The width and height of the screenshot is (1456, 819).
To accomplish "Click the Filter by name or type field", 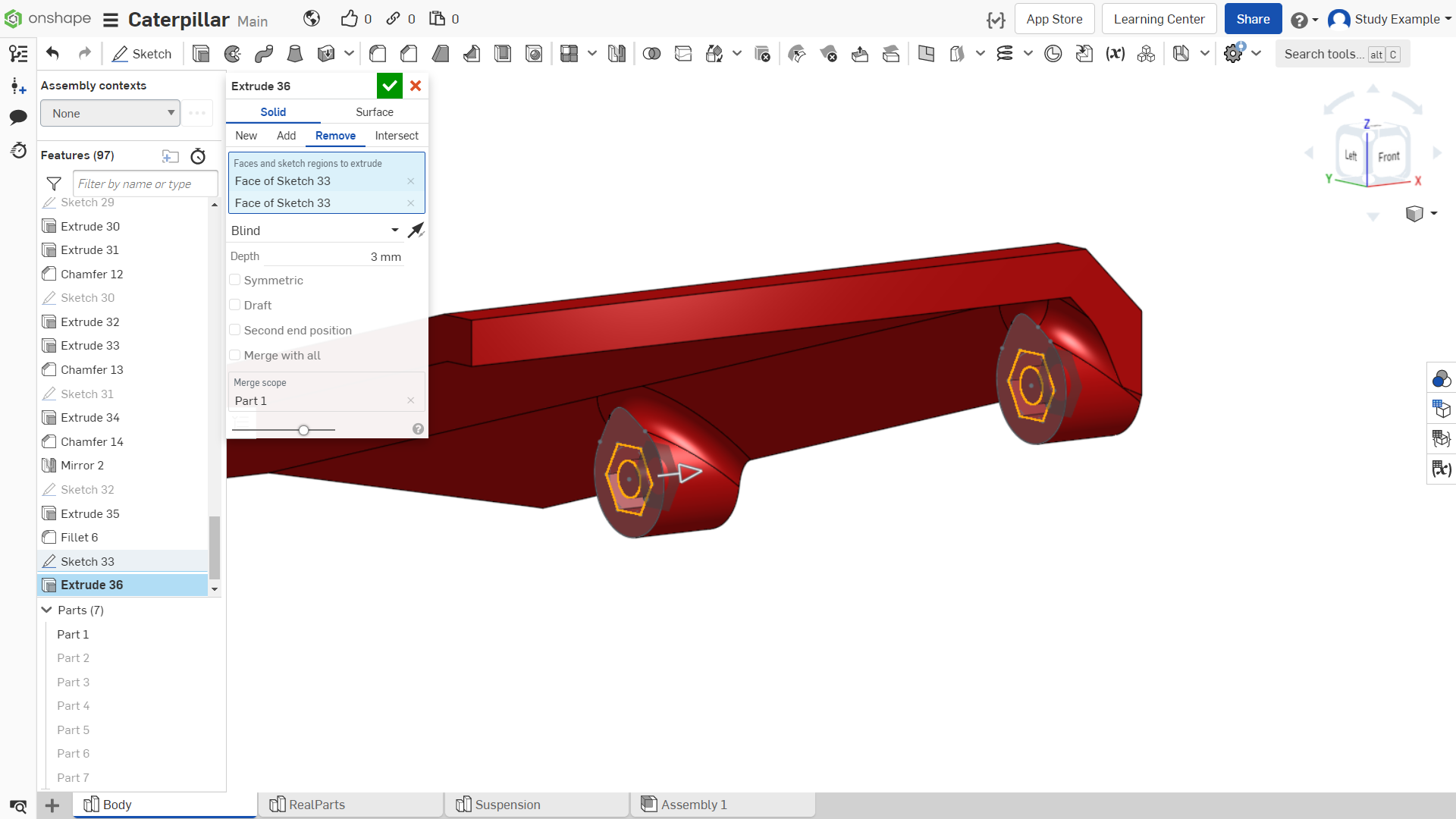I will (x=146, y=184).
